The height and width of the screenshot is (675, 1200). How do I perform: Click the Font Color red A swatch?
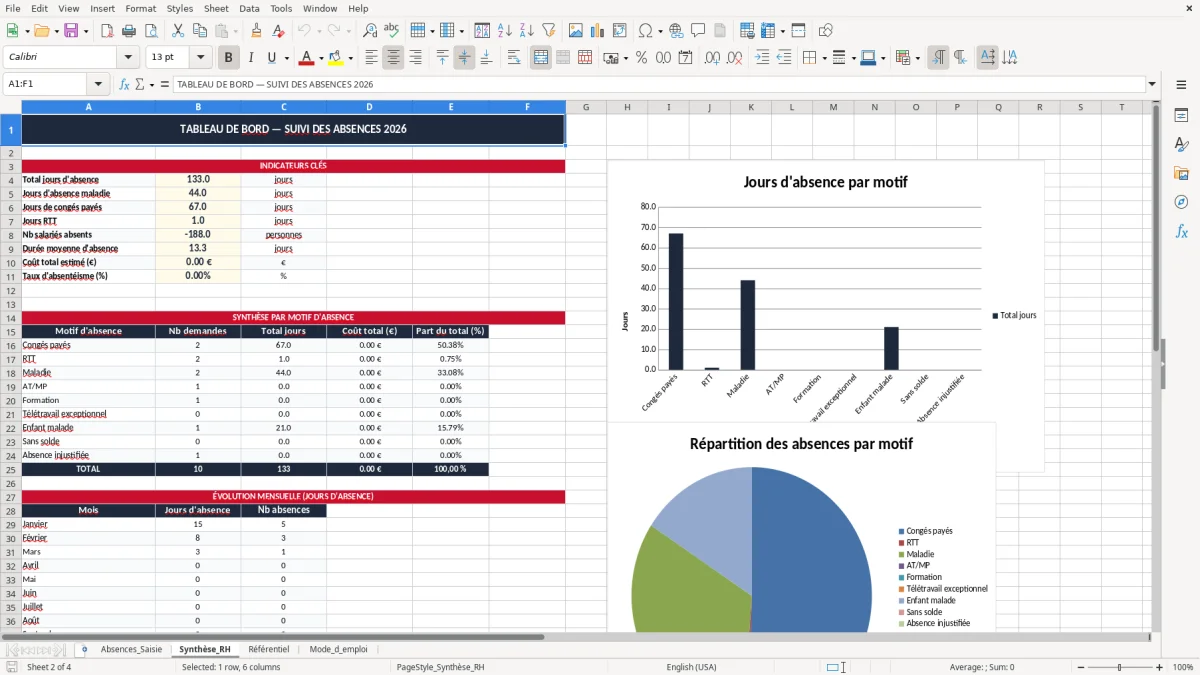click(306, 58)
